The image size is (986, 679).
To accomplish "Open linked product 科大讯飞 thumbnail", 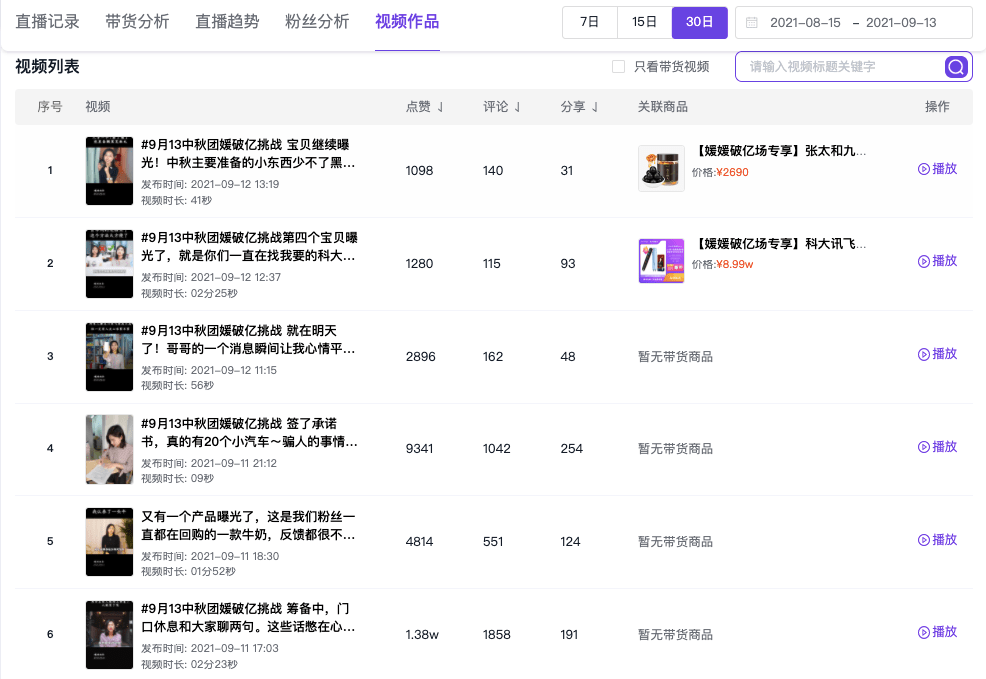I will click(x=661, y=261).
